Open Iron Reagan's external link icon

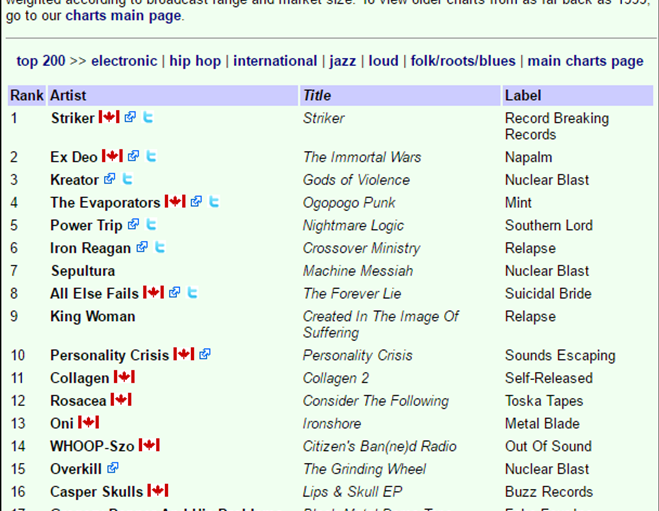[x=142, y=248]
